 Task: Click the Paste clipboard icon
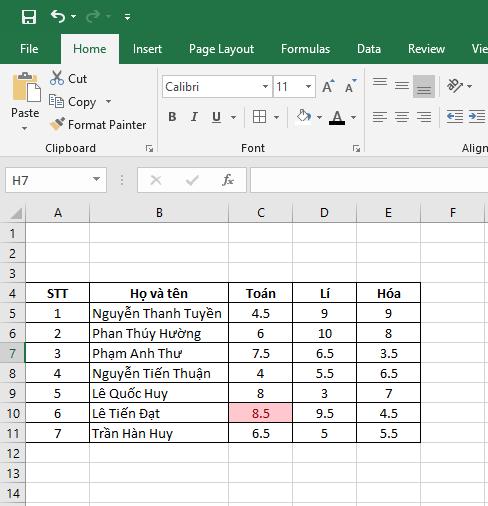point(26,87)
